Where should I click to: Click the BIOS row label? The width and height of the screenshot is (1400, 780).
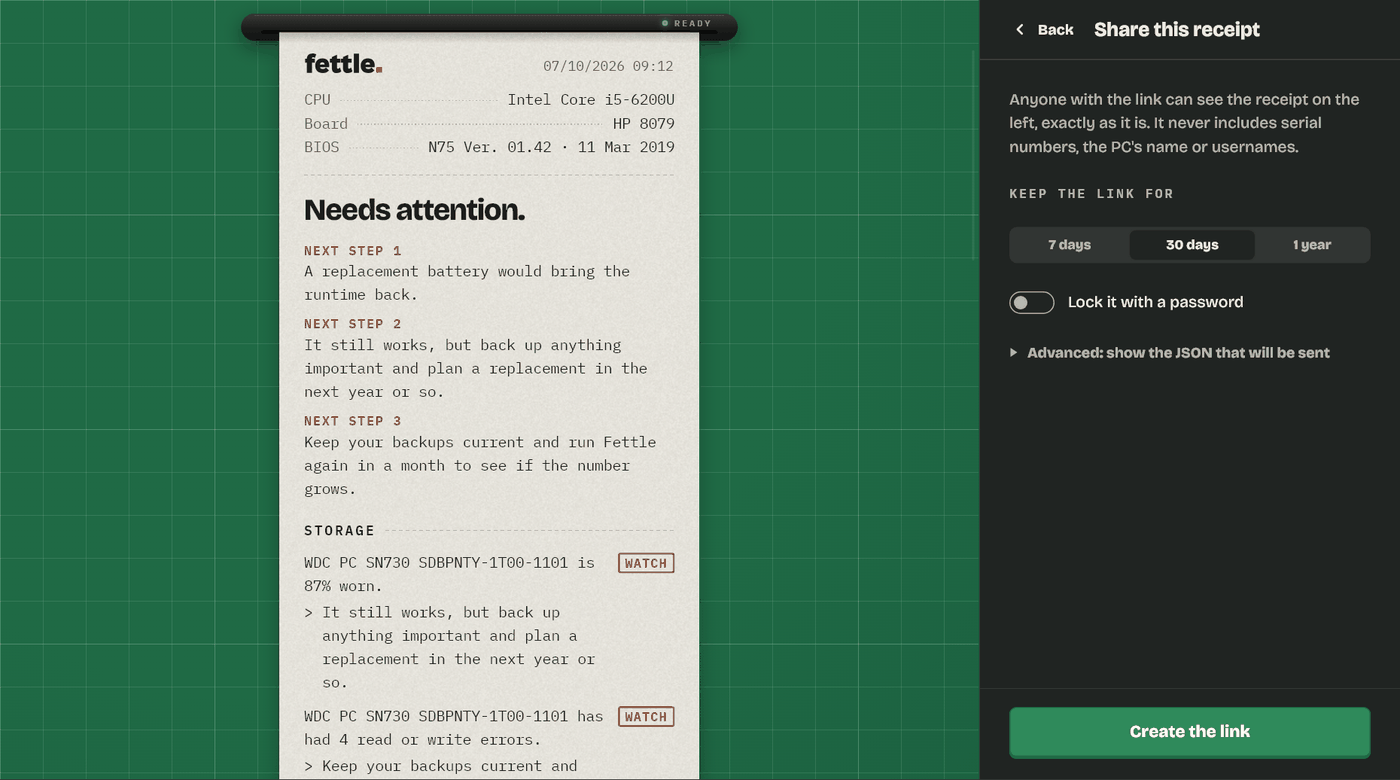point(322,147)
